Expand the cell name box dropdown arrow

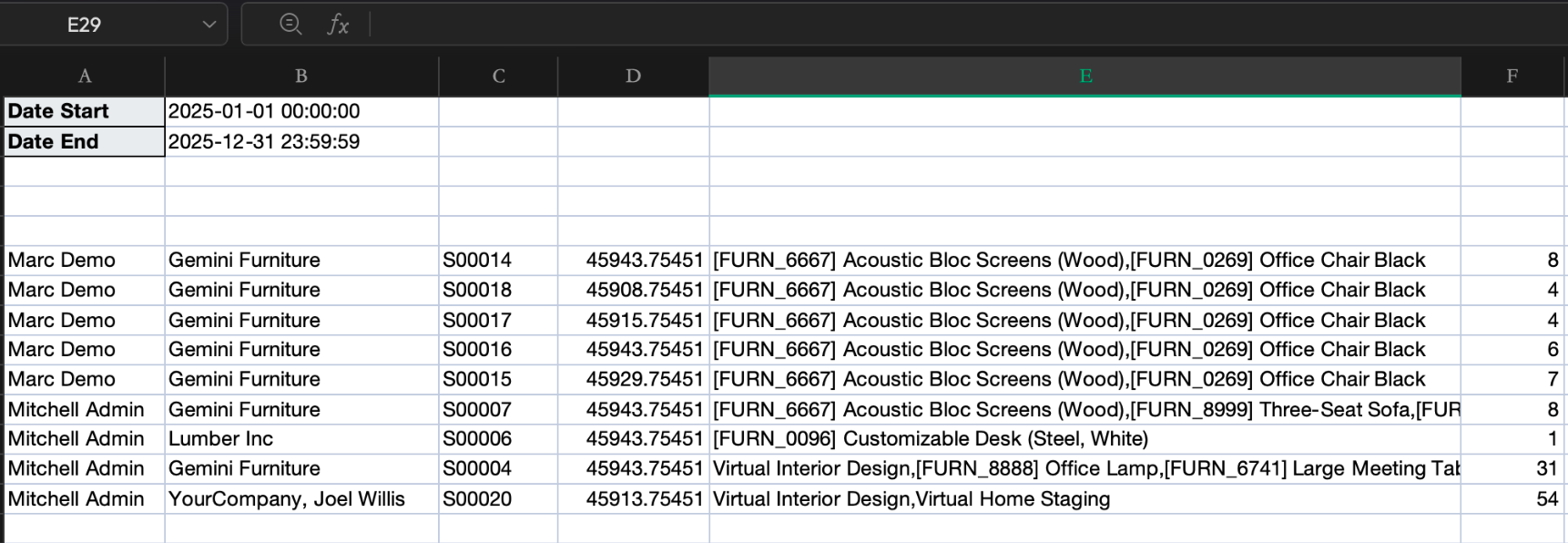click(x=209, y=25)
